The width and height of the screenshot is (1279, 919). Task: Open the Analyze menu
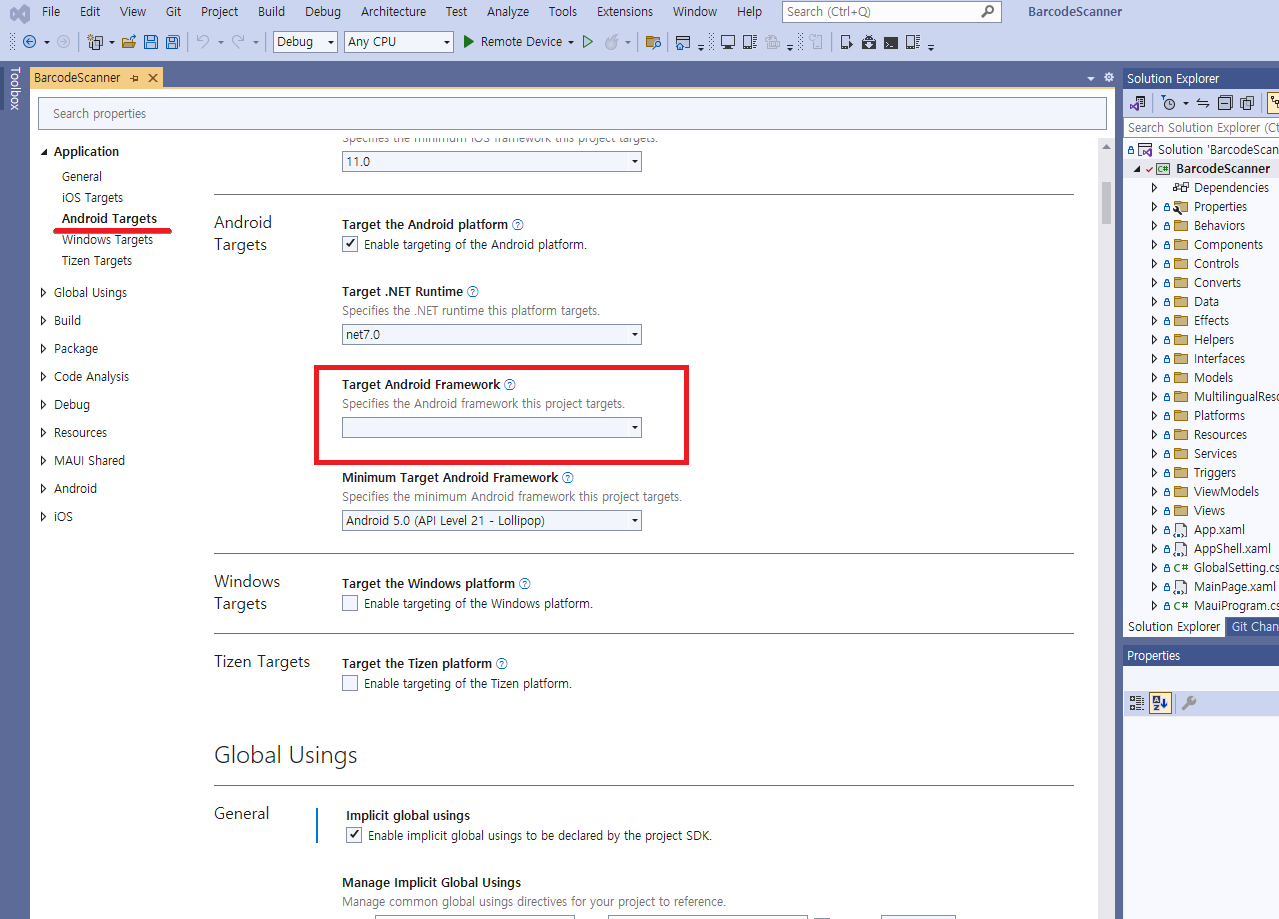pyautogui.click(x=508, y=12)
